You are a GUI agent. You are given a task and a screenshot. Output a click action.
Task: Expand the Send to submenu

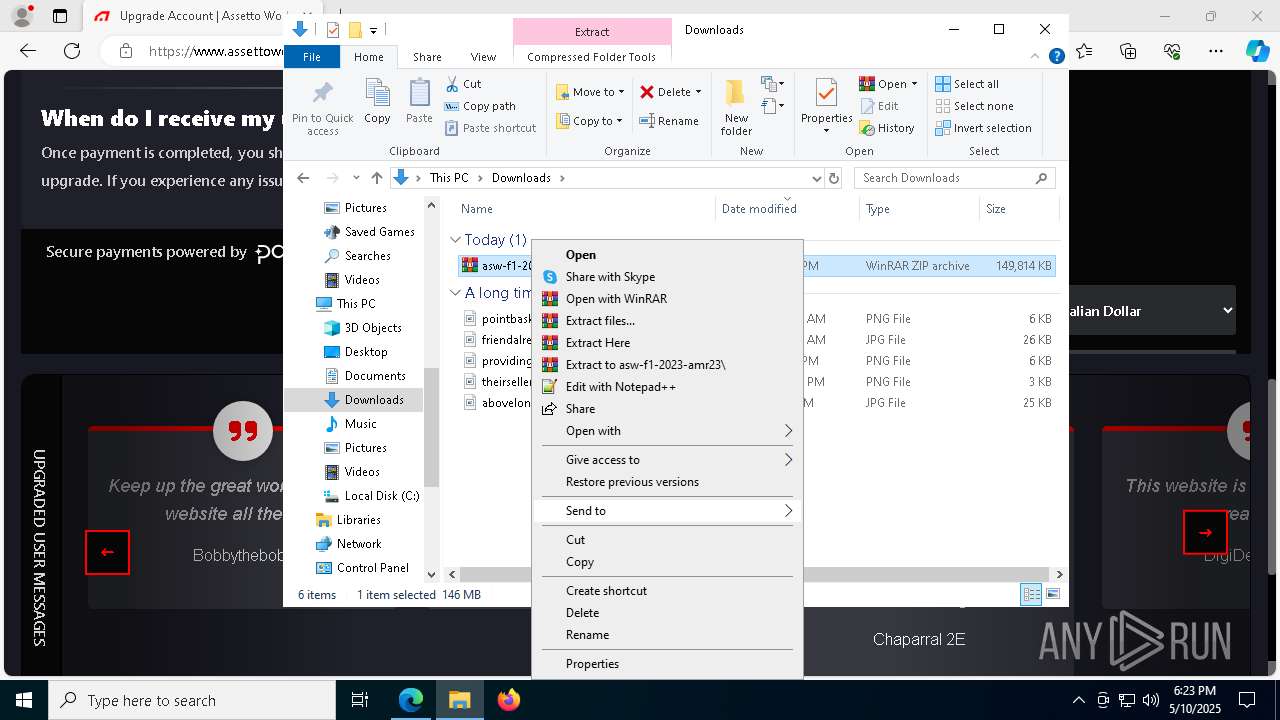point(667,511)
